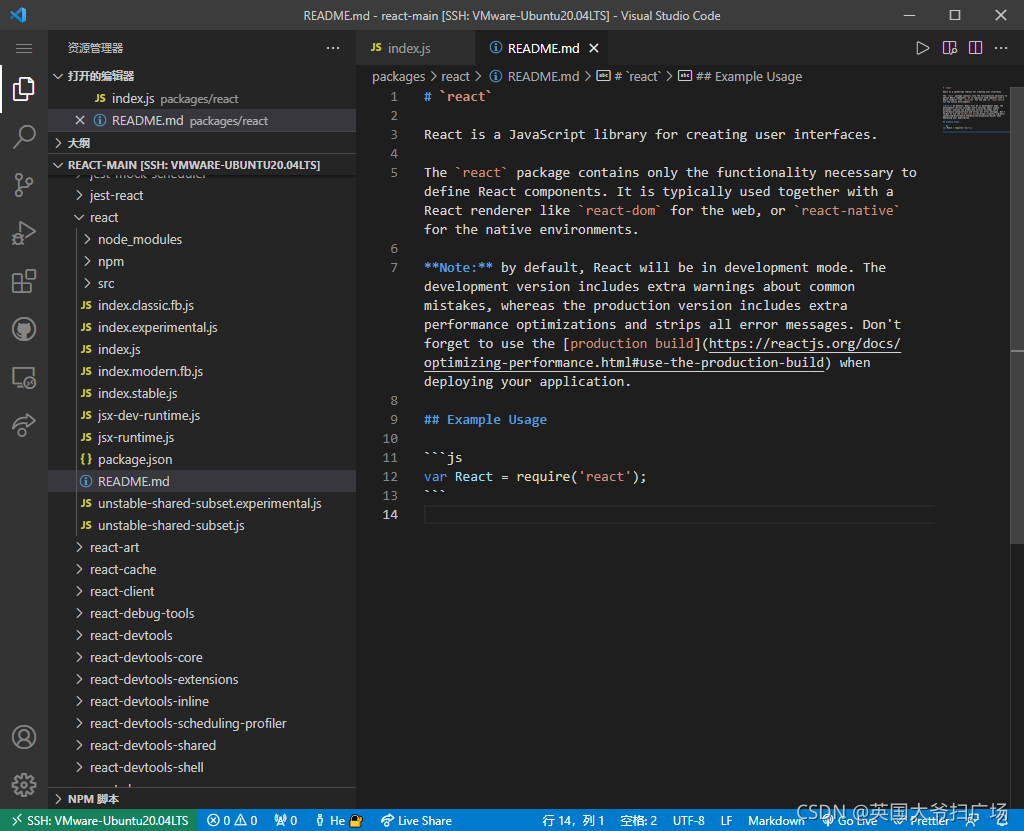This screenshot has height=831, width=1024.
Task: Open the Remote Explorer icon
Action: click(24, 378)
